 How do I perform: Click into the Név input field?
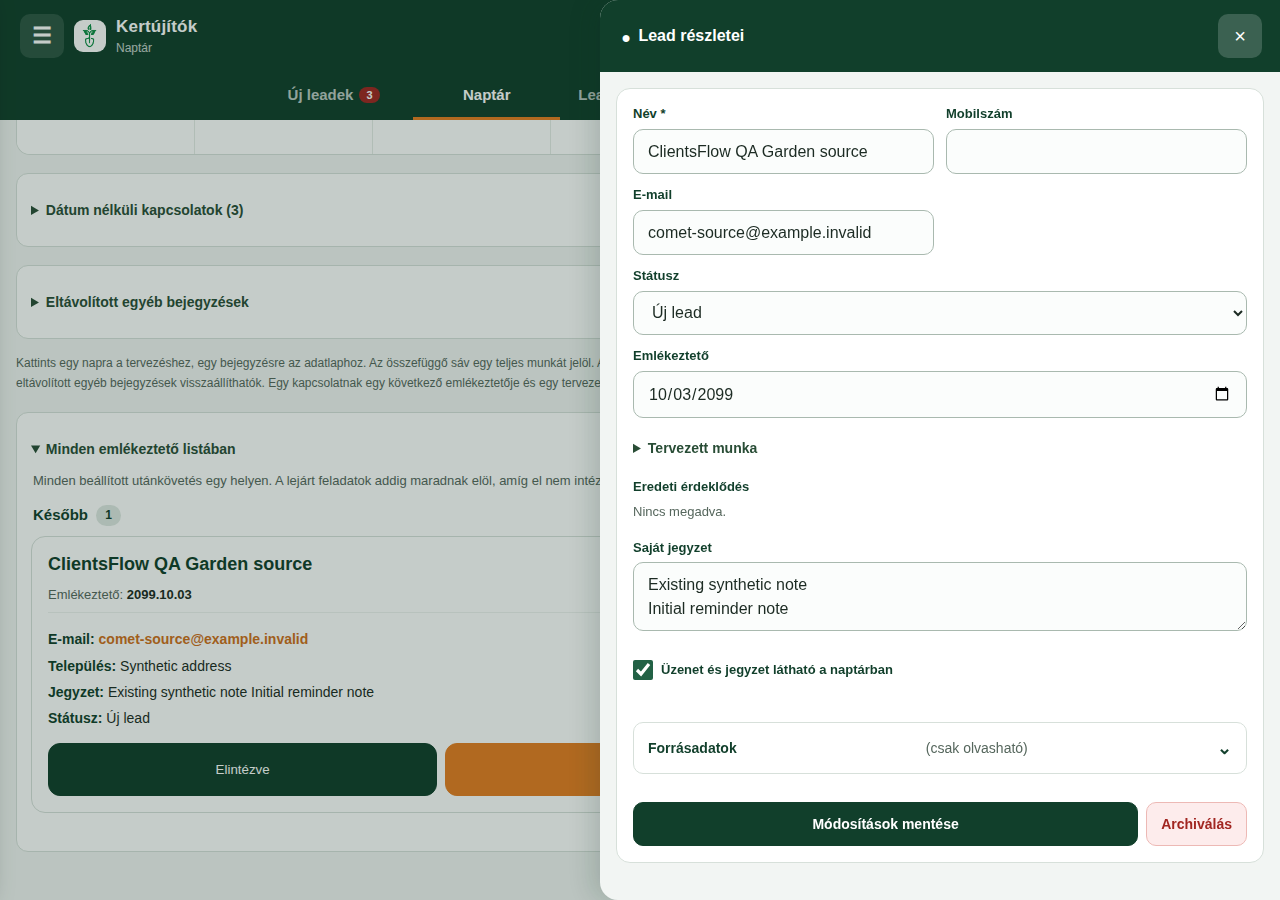click(783, 152)
